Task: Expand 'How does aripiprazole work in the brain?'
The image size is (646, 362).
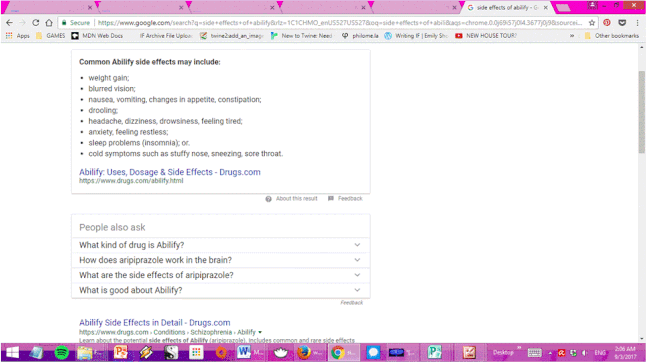Action: pos(221,260)
